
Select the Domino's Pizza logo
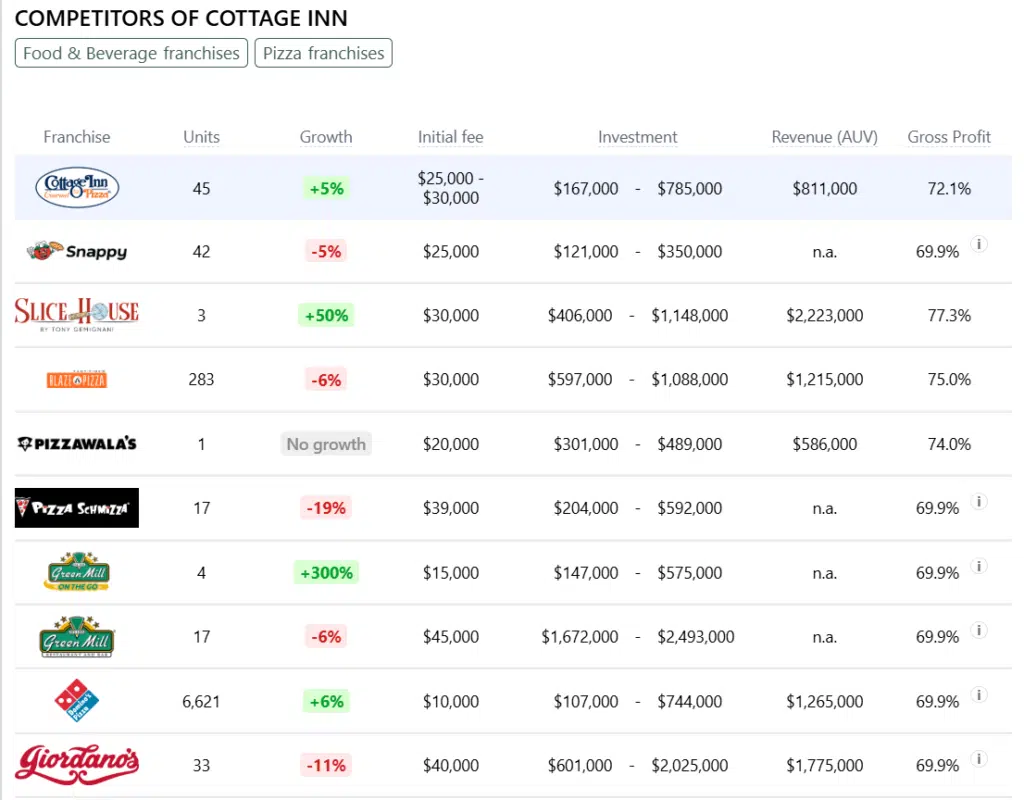pyautogui.click(x=77, y=700)
